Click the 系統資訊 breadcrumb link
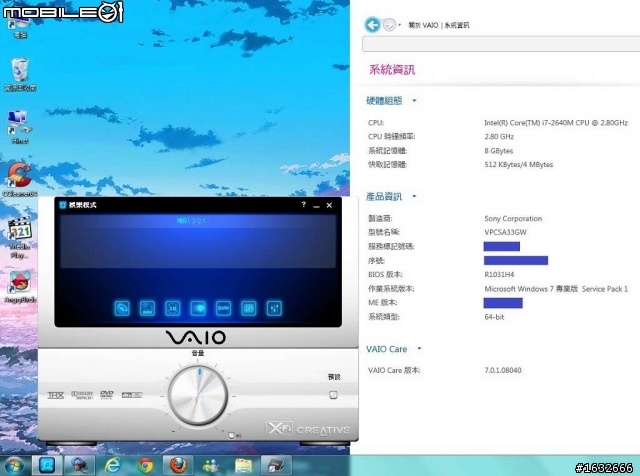The height and width of the screenshot is (476, 640). tap(457, 25)
